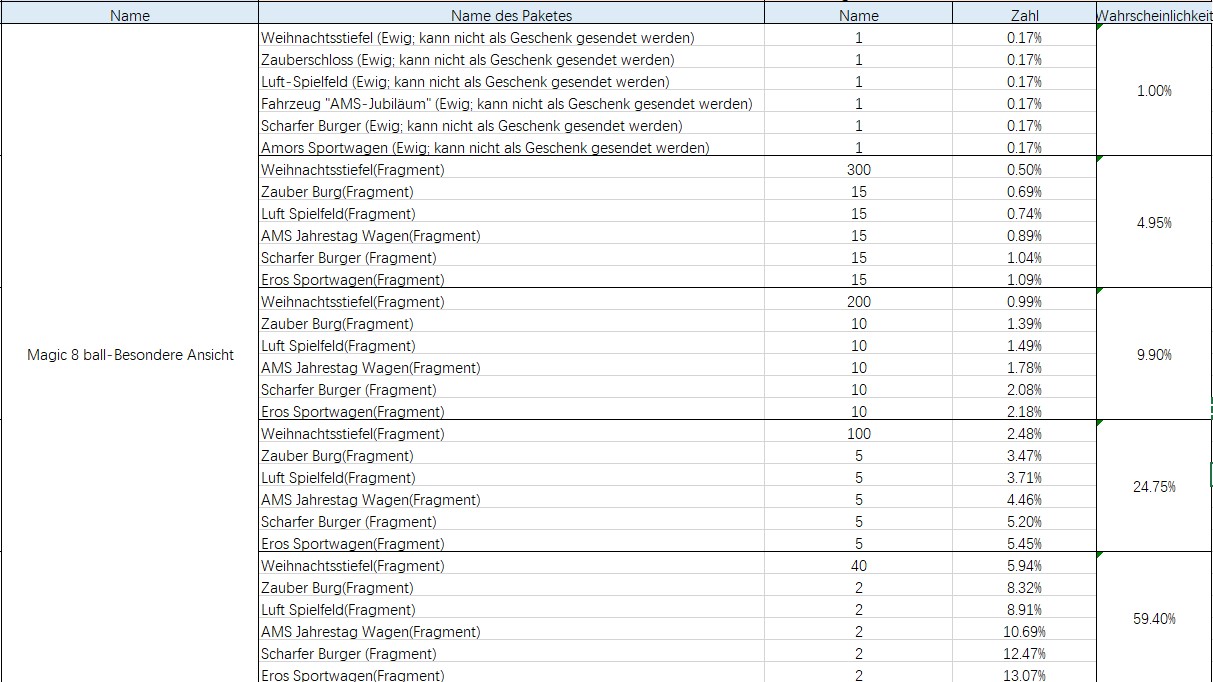
Task: Select the 1.04% Zahl cell
Action: pos(1025,257)
